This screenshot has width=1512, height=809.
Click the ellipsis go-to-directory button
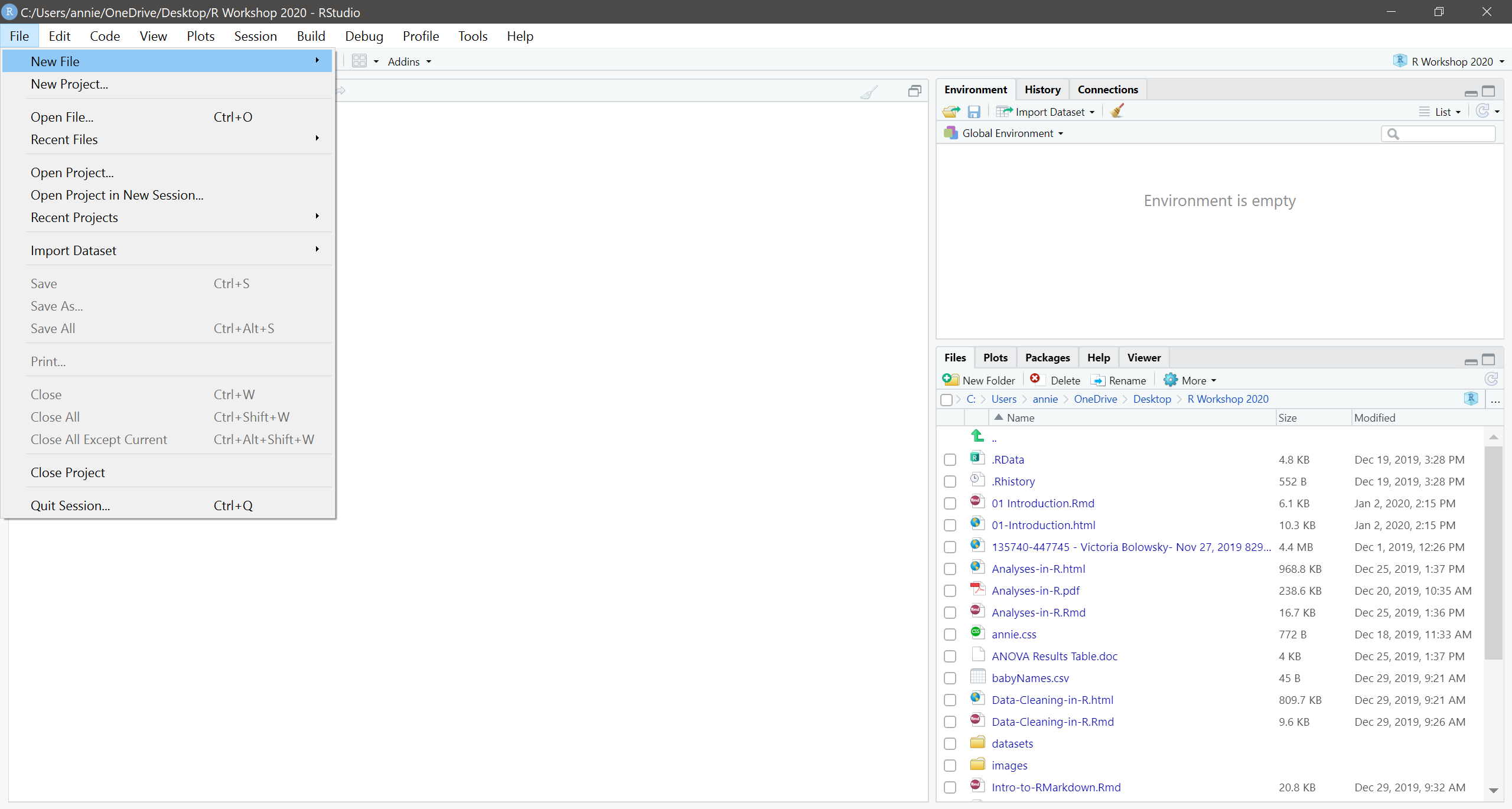click(x=1495, y=400)
